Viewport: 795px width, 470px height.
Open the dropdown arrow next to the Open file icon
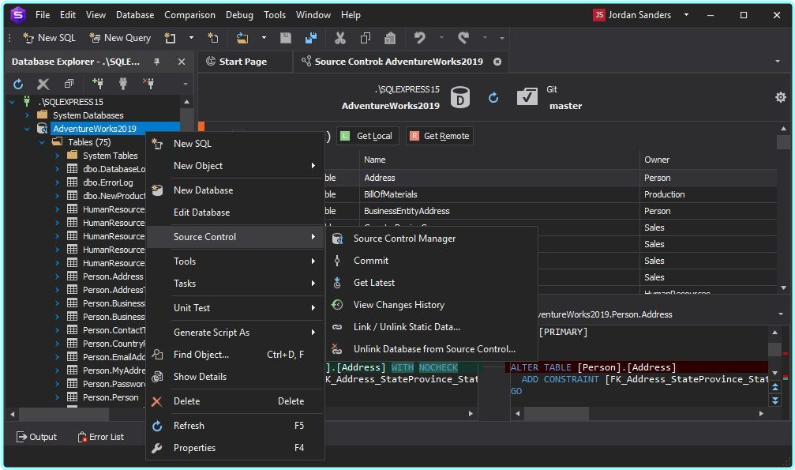(264, 38)
